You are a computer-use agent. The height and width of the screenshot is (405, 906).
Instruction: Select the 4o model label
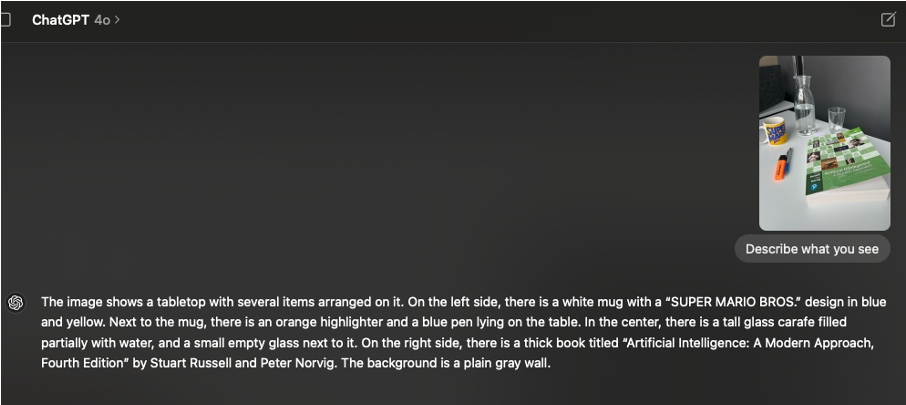(x=102, y=20)
